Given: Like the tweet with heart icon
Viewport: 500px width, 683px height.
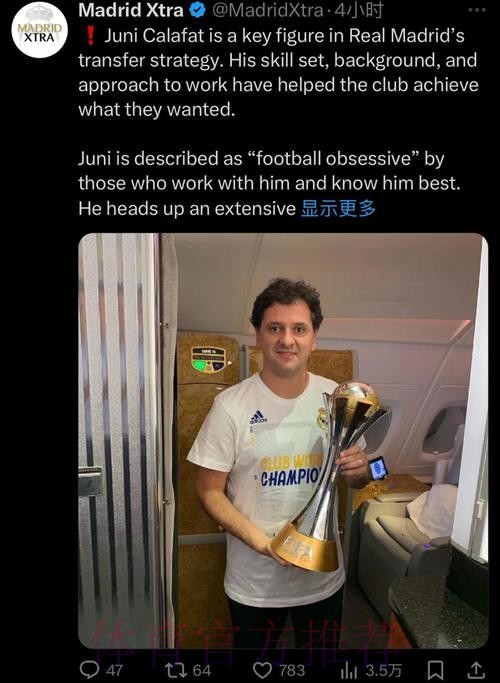Looking at the screenshot, I should (262, 670).
